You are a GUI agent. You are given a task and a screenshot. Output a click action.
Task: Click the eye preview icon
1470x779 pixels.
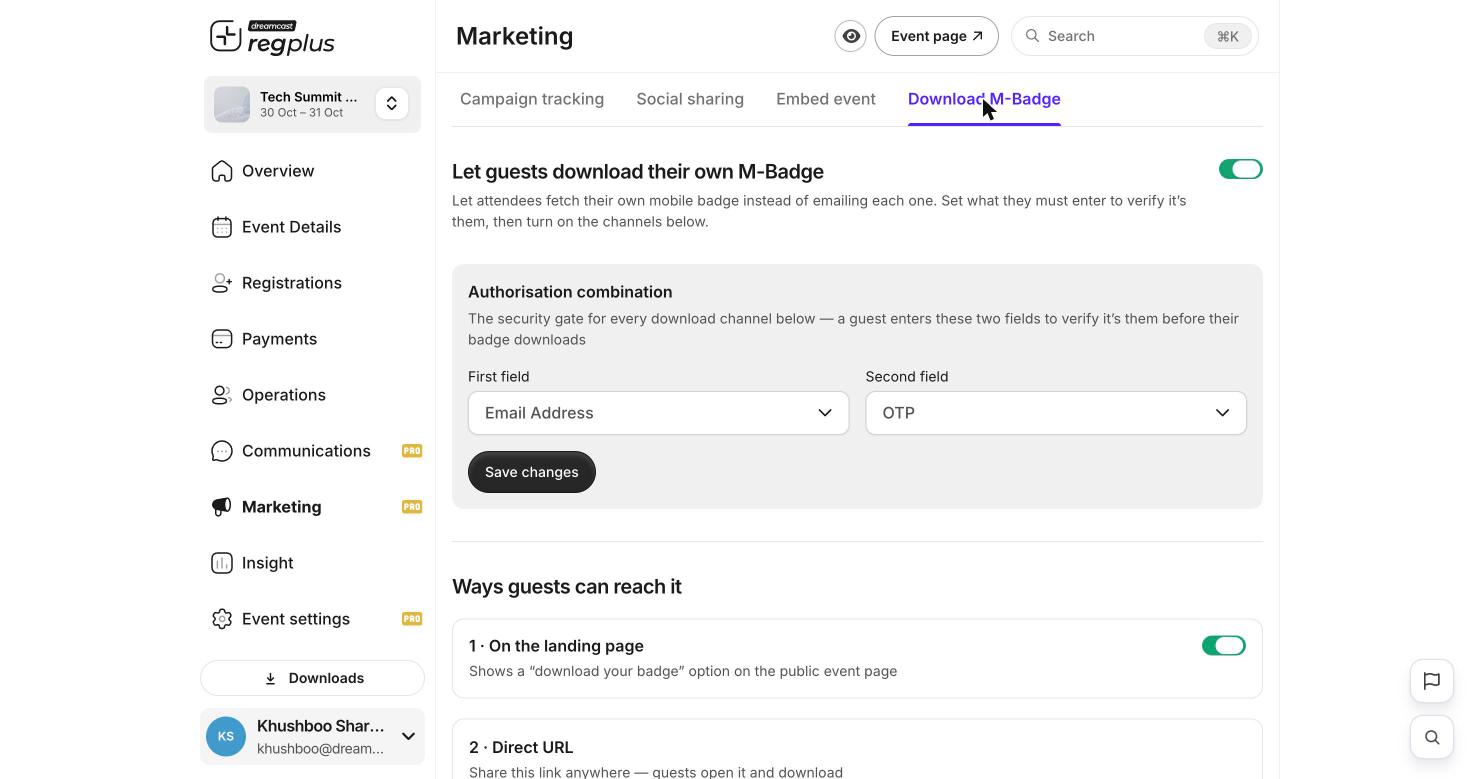click(x=851, y=36)
